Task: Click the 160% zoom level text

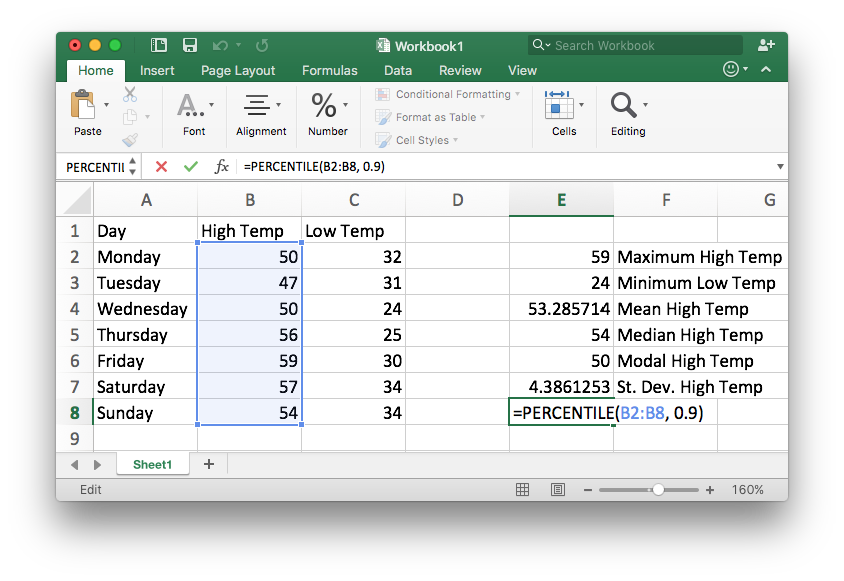Action: [x=747, y=490]
